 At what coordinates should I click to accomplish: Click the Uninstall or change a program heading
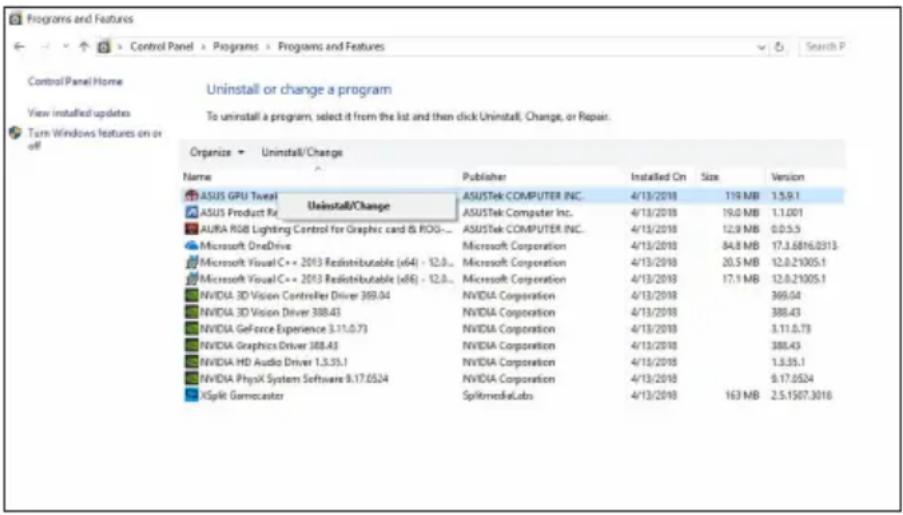point(299,89)
